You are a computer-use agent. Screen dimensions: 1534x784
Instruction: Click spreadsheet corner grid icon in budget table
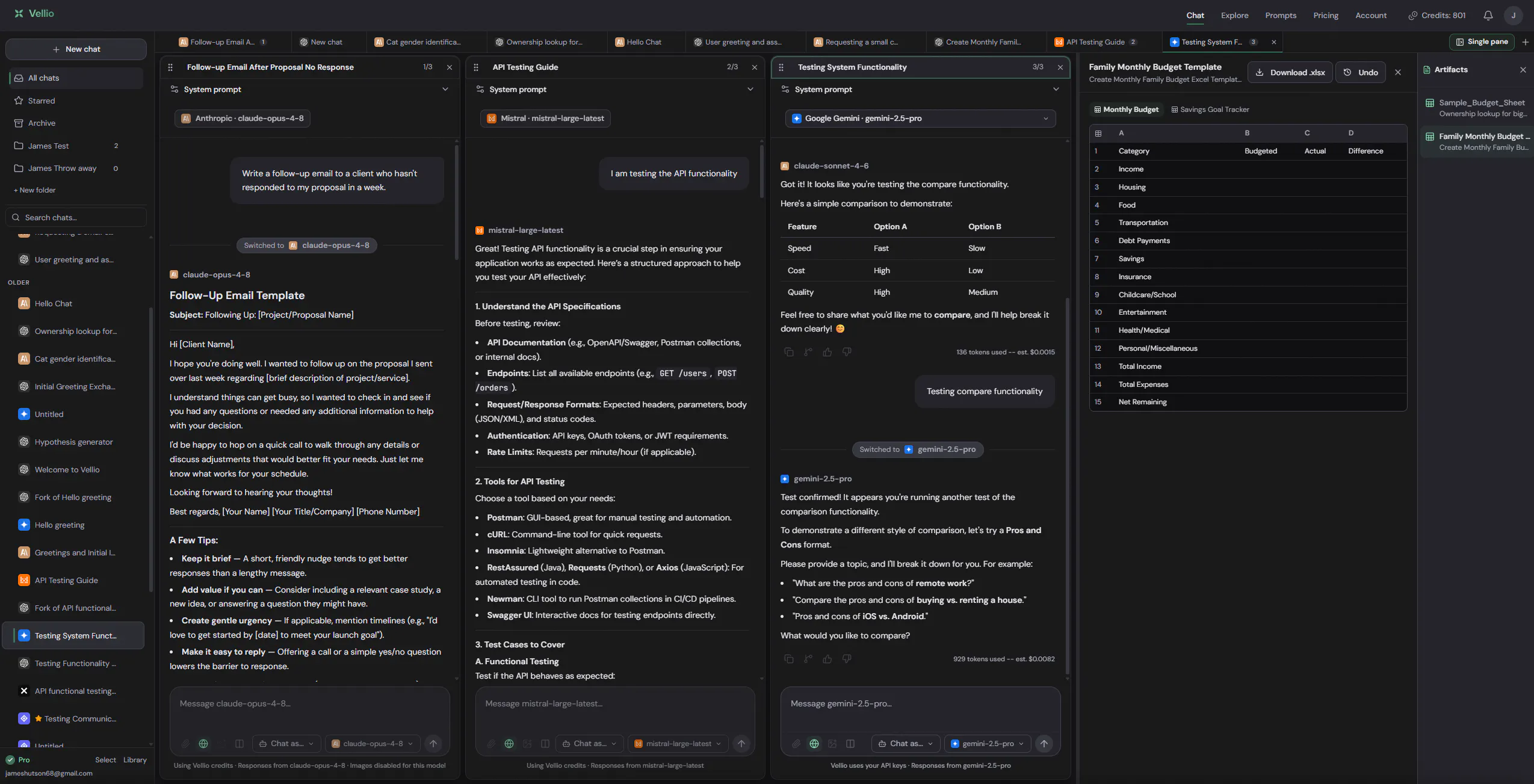point(1098,133)
